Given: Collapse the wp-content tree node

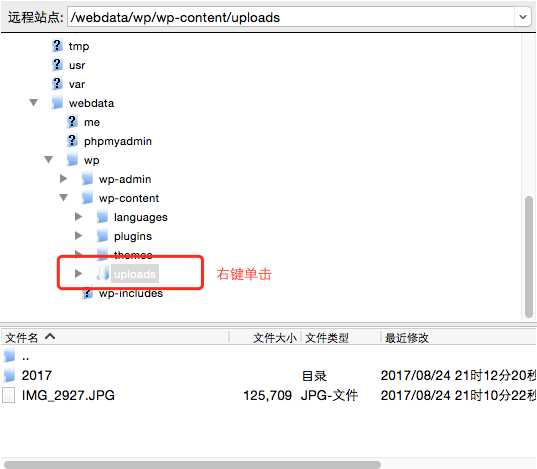Looking at the screenshot, I should click(63, 198).
